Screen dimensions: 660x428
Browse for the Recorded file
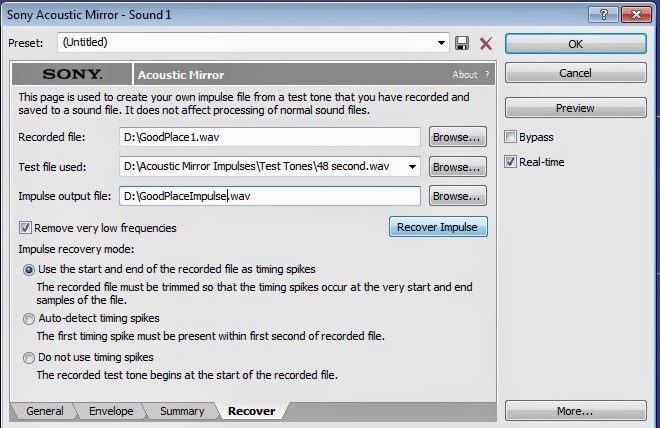458,137
